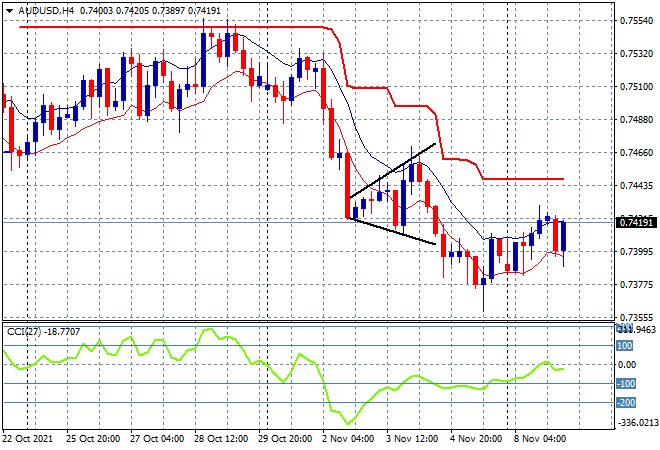Image resolution: width=660 pixels, height=450 pixels.
Task: Click the 0.73555 price axis label
Action: [636, 317]
